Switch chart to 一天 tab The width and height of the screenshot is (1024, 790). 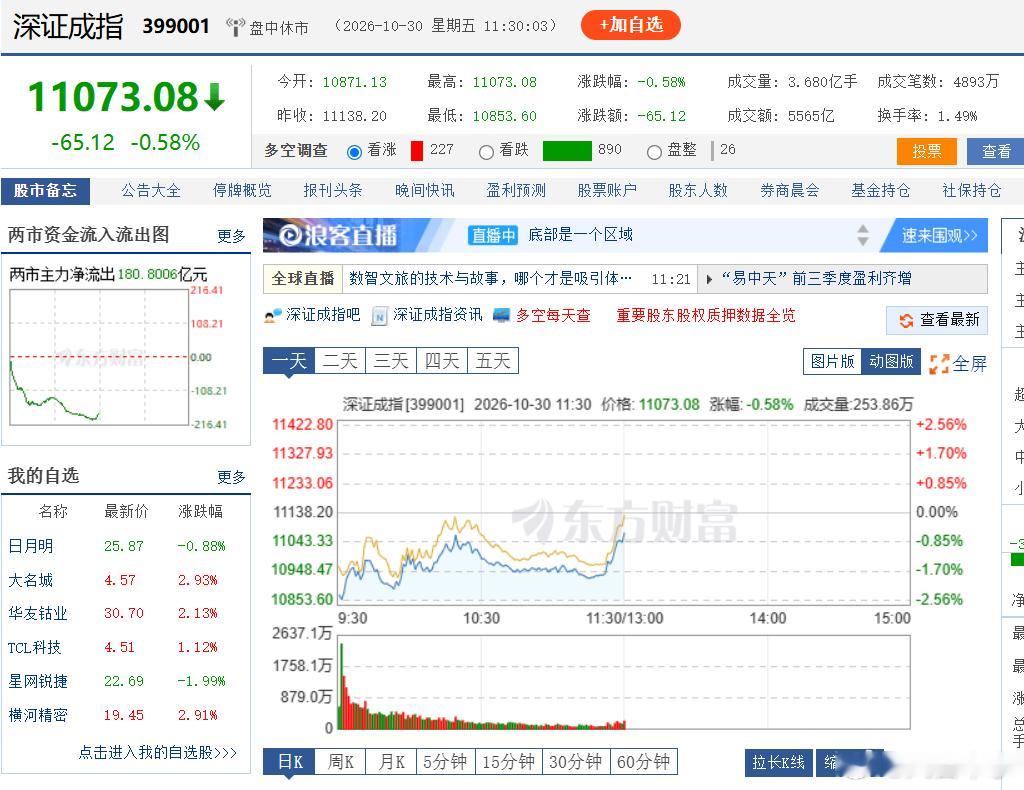(289, 360)
